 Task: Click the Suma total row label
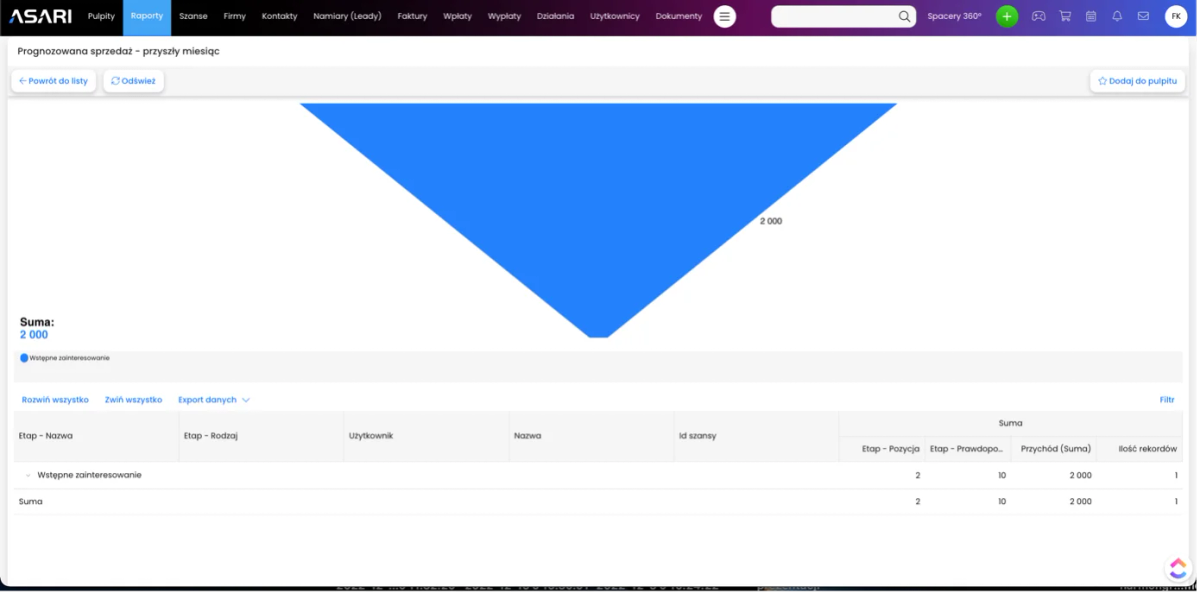coord(30,501)
